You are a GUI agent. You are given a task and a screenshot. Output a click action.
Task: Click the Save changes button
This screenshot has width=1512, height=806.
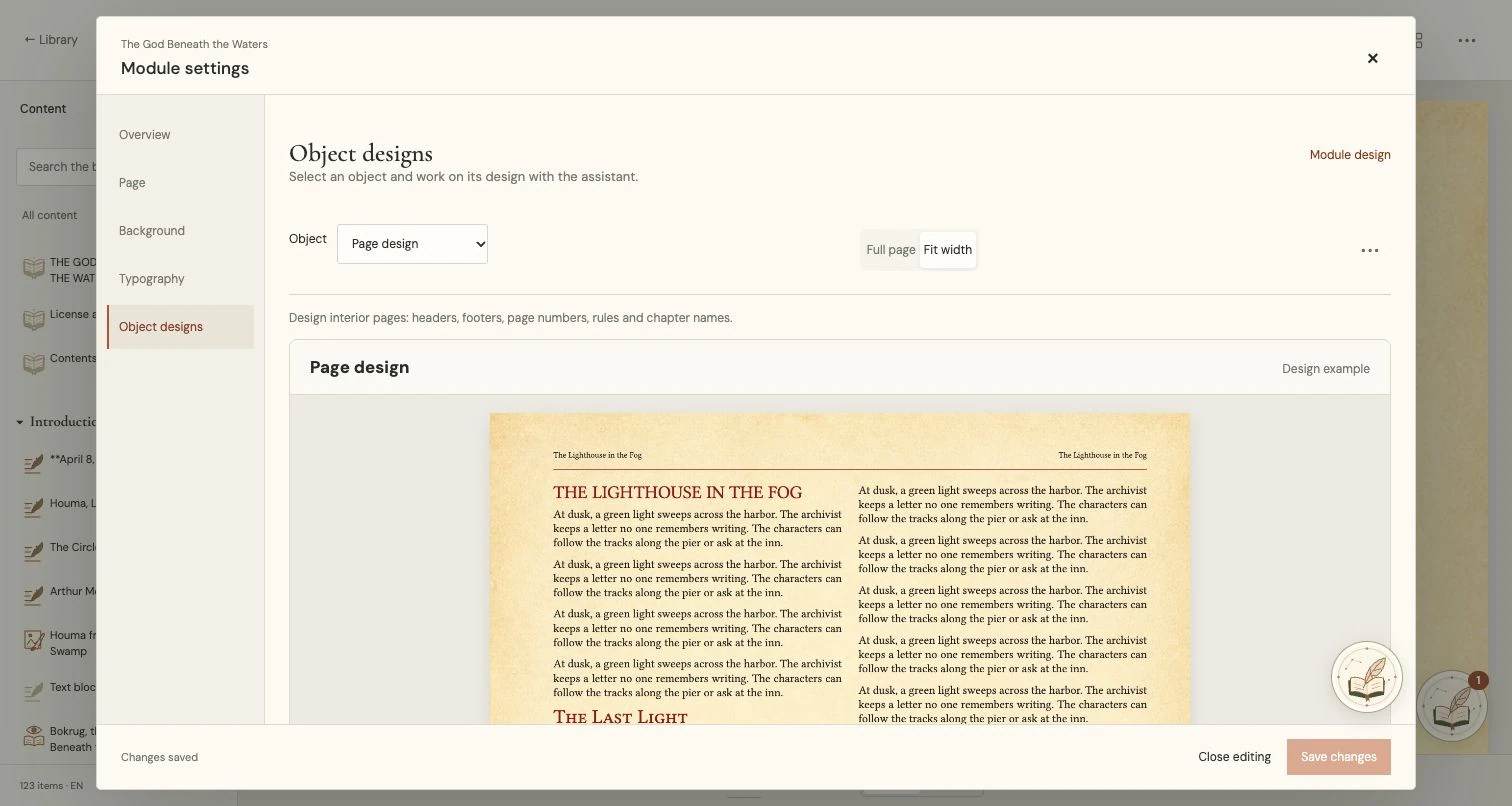pos(1338,757)
